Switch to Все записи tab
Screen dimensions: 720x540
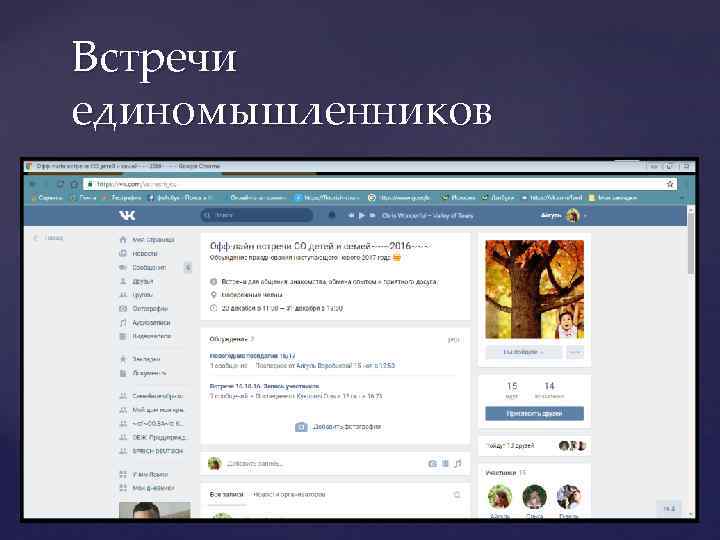pyautogui.click(x=226, y=495)
